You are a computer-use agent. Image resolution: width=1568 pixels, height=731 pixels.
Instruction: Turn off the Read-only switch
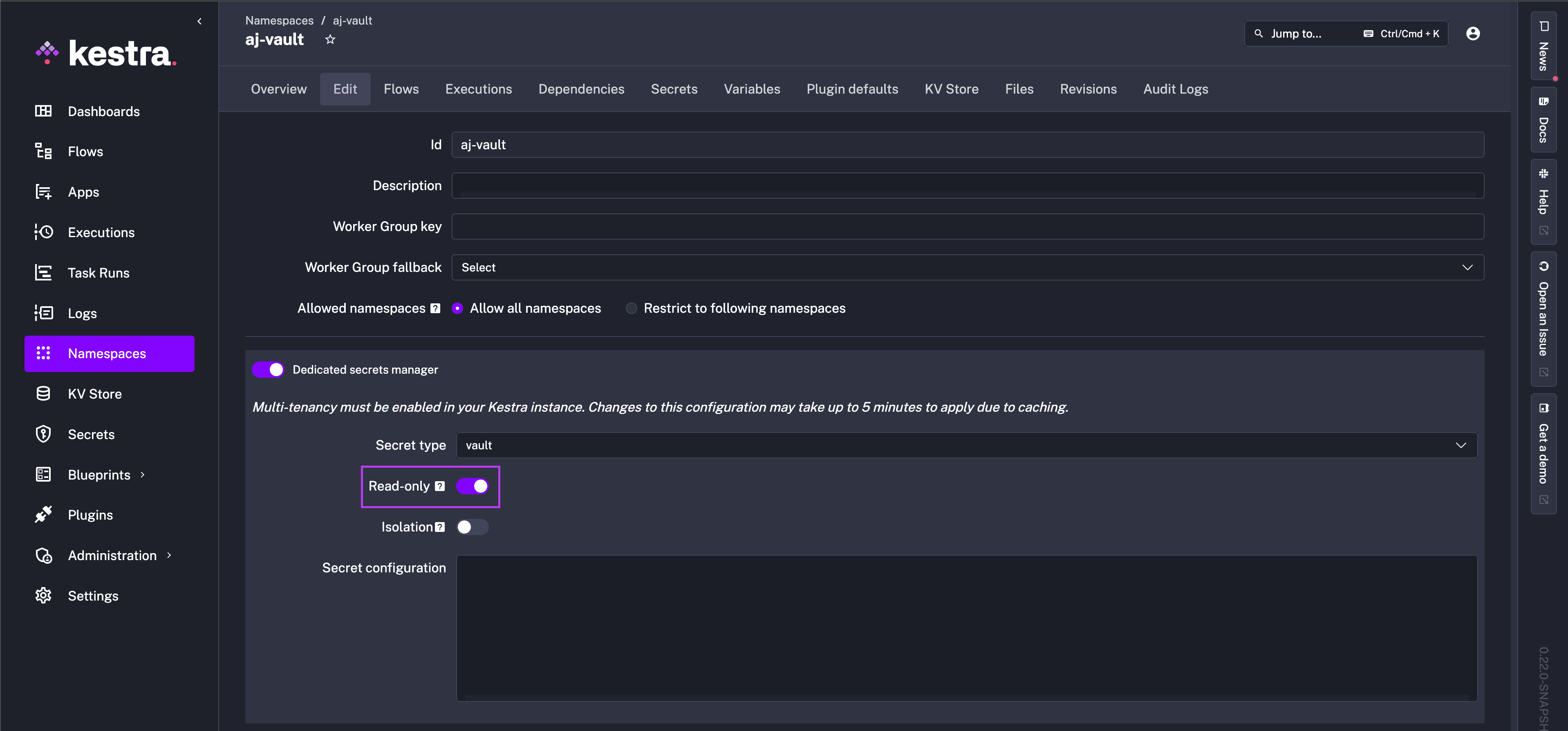click(473, 487)
